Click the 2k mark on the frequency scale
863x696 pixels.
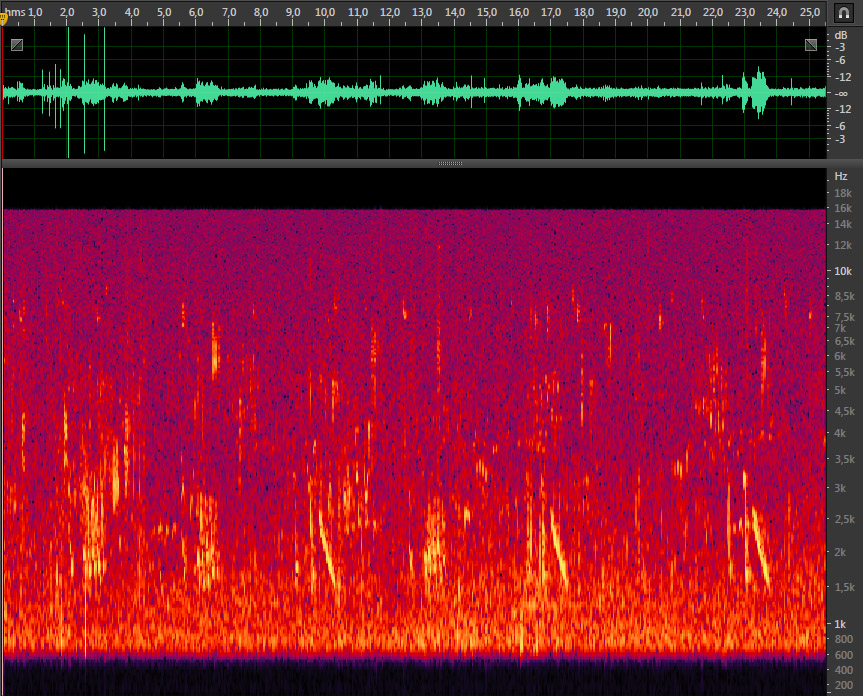pyautogui.click(x=840, y=552)
